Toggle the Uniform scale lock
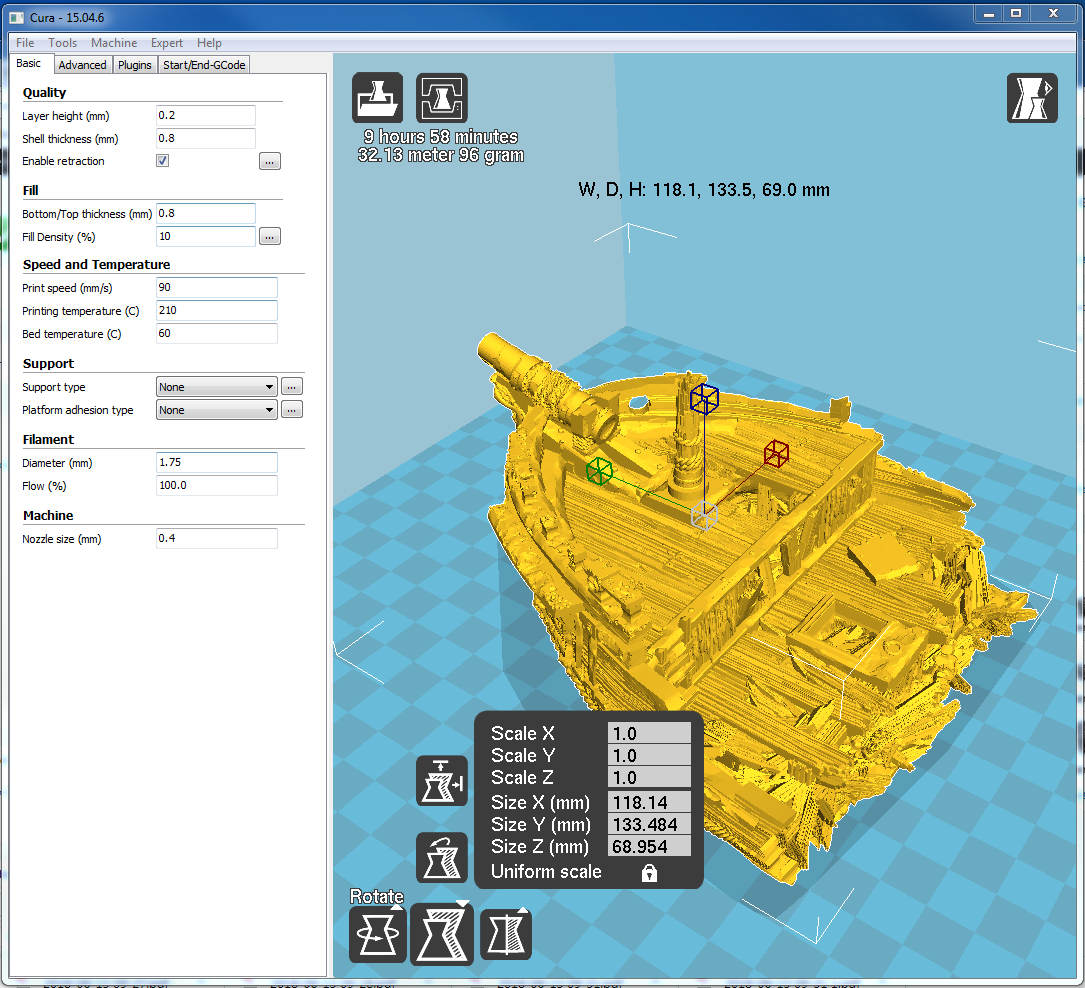 [649, 873]
